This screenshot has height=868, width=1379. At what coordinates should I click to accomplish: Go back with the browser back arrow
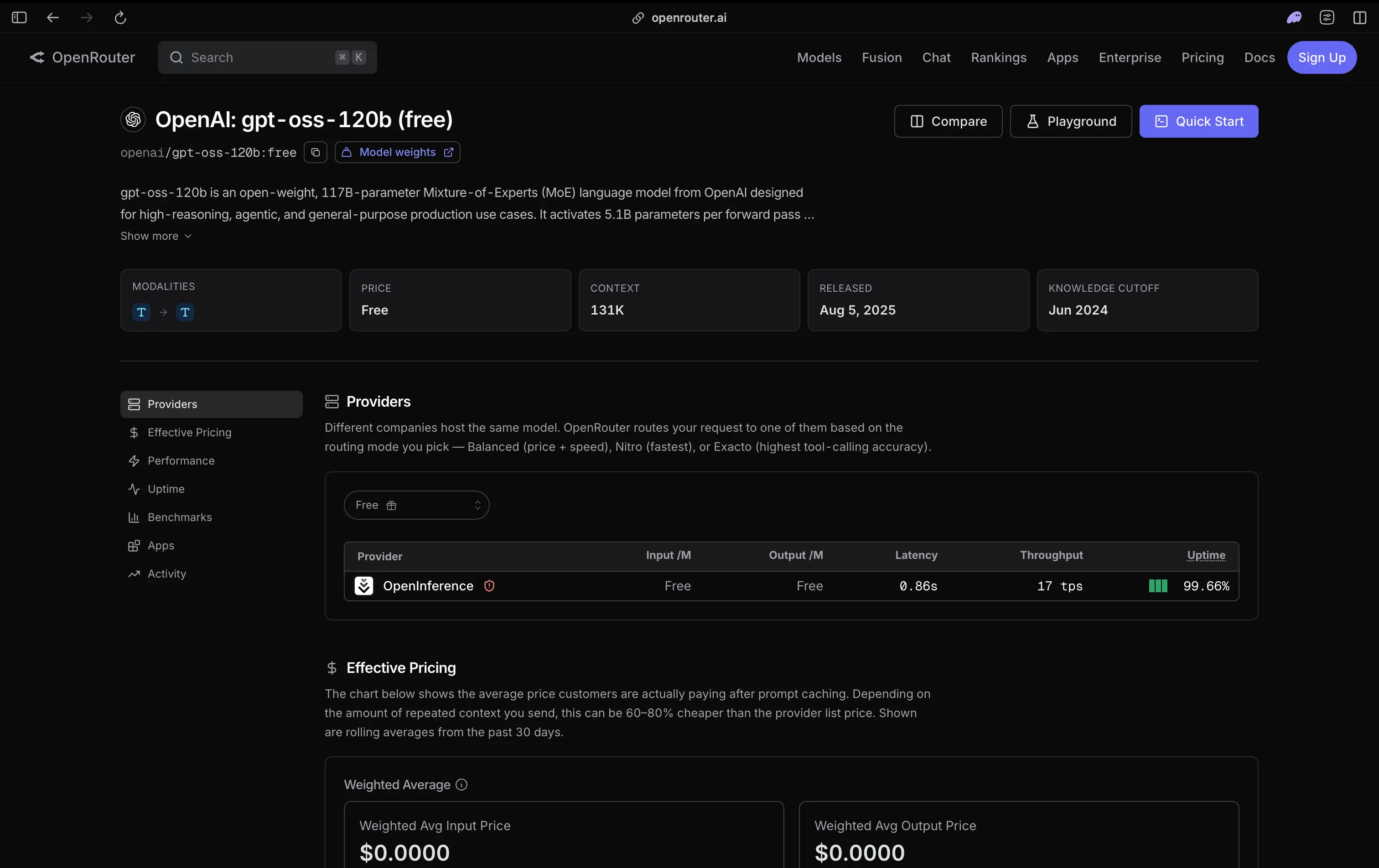click(x=53, y=18)
